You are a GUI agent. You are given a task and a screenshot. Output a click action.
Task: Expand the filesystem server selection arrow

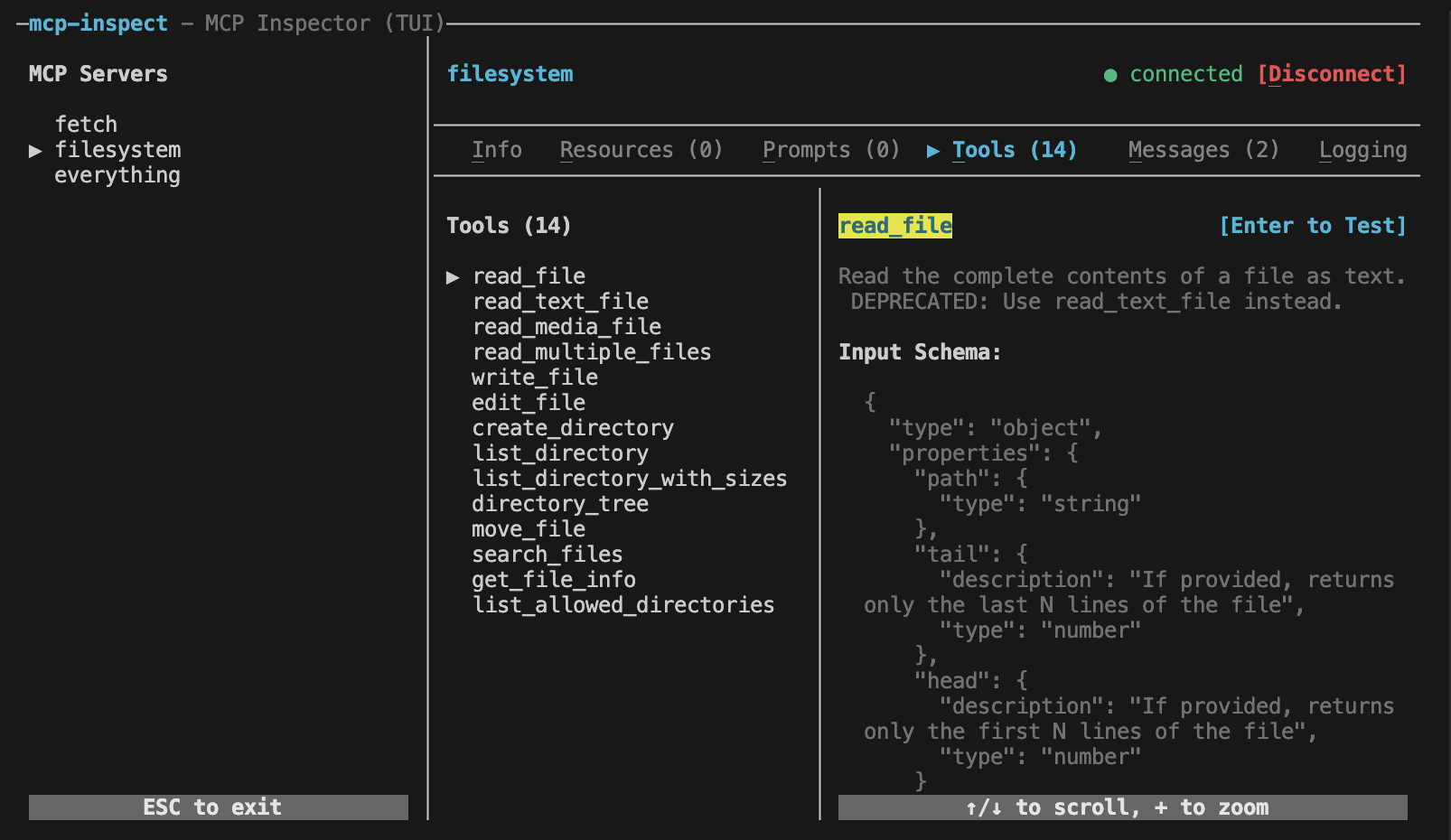[34, 150]
